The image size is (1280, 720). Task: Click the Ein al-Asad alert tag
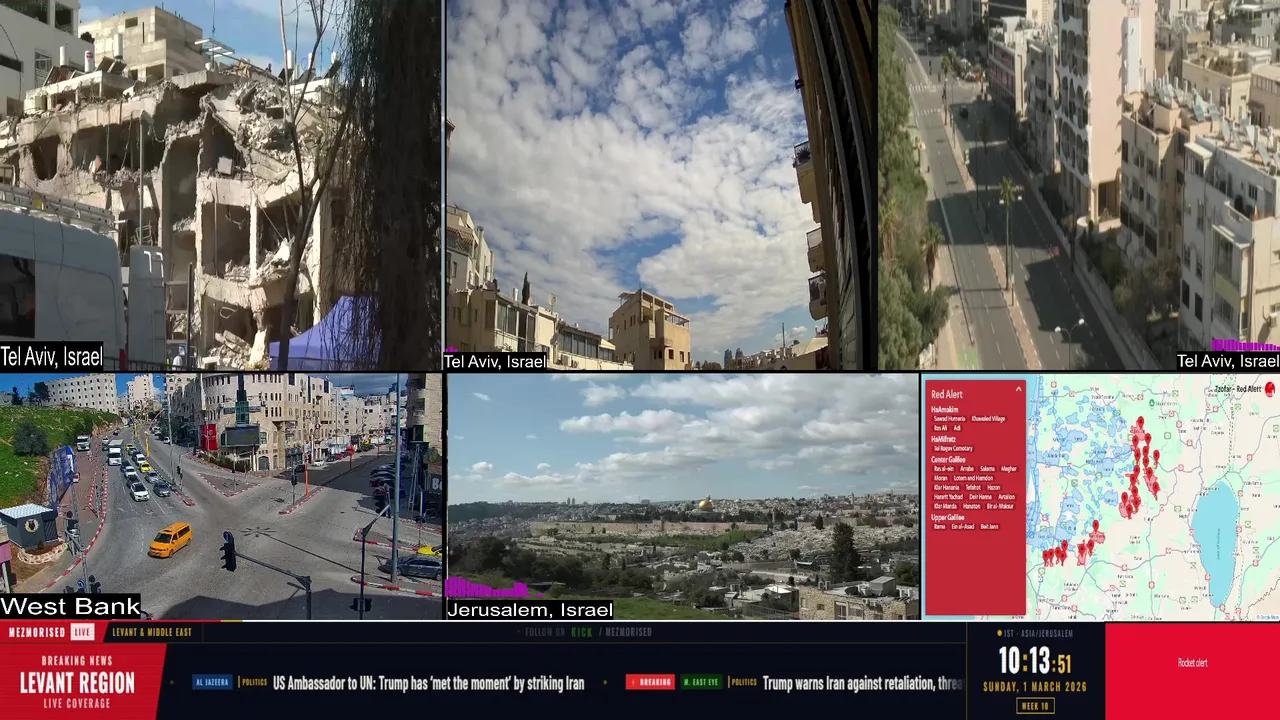(x=963, y=527)
